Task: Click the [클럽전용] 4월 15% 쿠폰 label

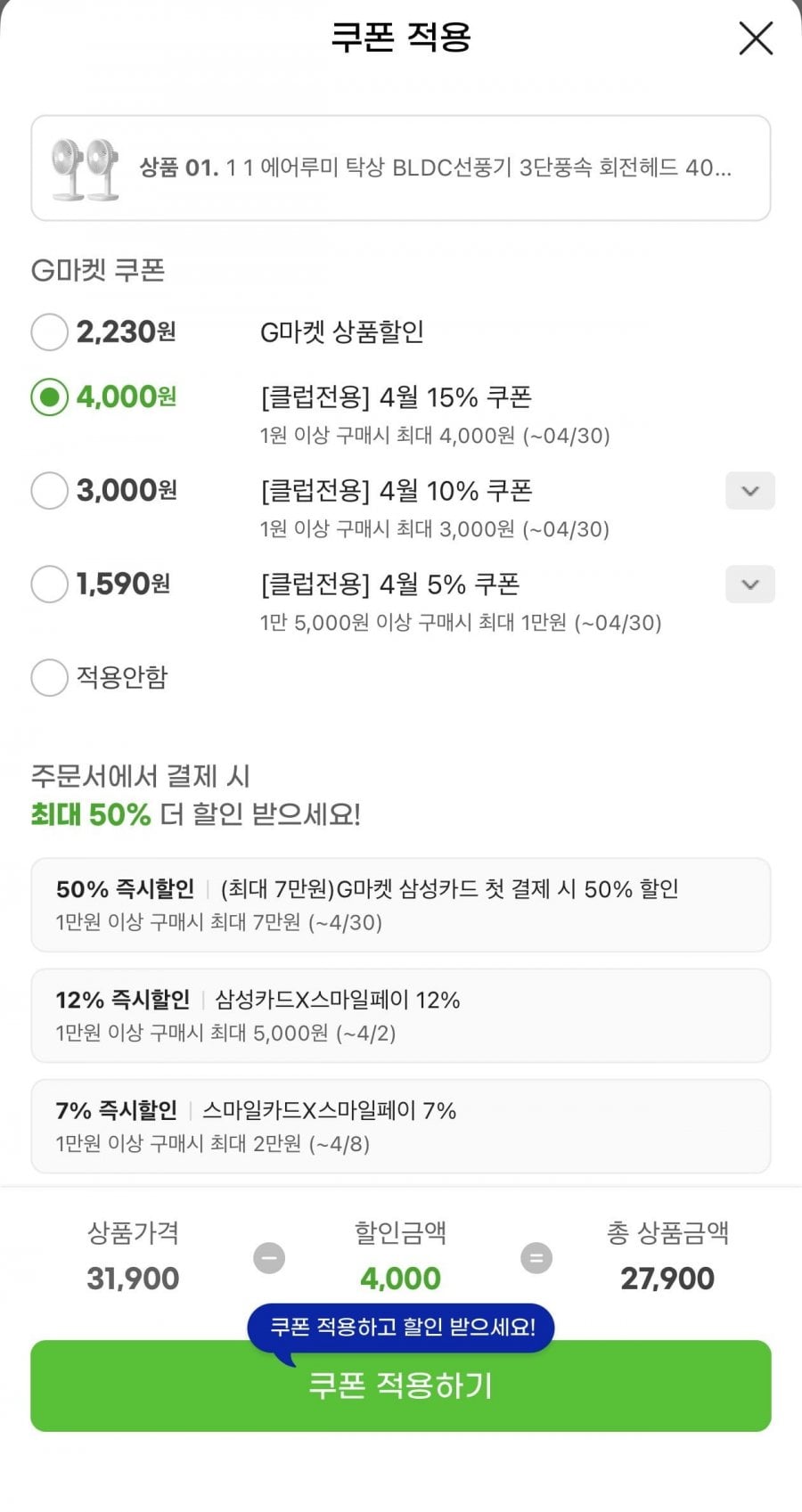Action: coord(397,397)
